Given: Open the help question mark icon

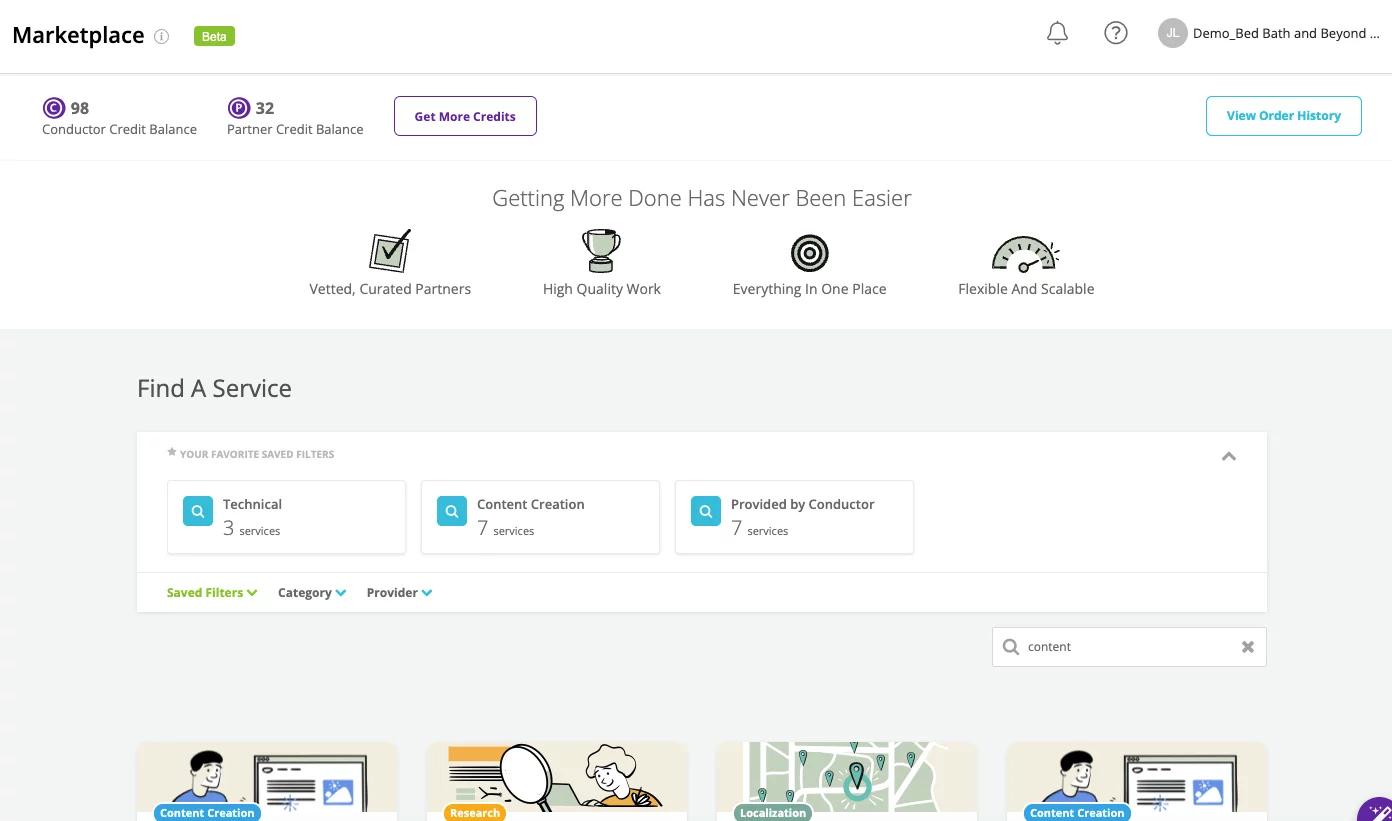Looking at the screenshot, I should (1115, 33).
